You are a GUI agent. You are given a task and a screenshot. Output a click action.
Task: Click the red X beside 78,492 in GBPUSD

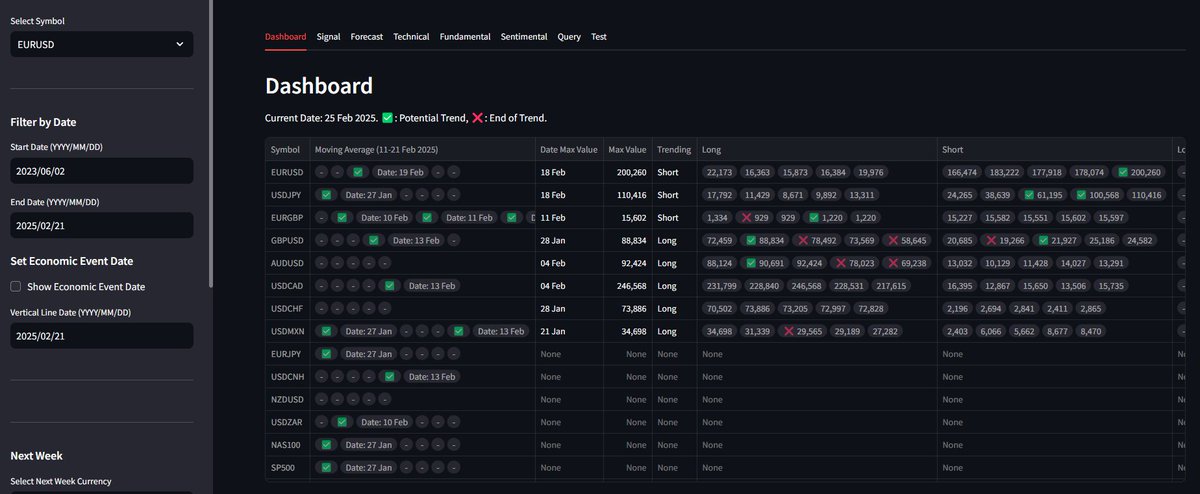(x=804, y=240)
